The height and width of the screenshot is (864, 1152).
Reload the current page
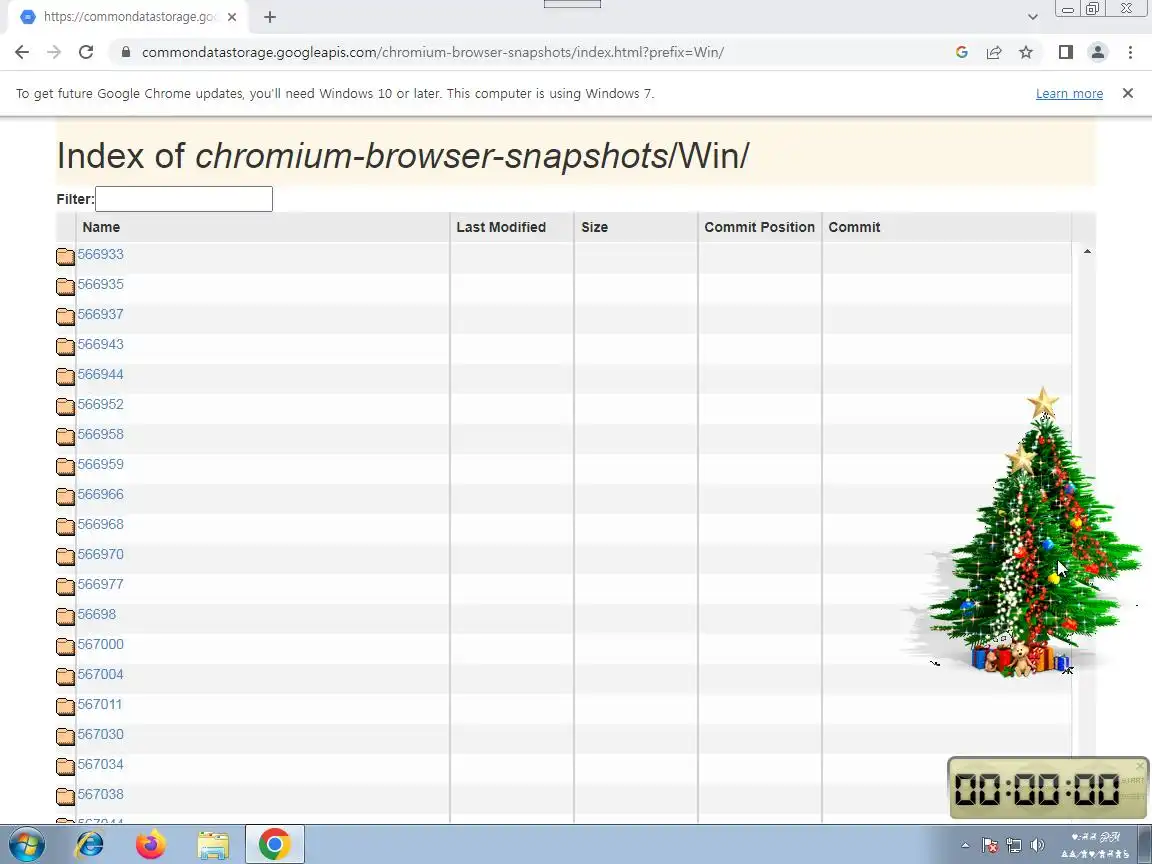86,52
